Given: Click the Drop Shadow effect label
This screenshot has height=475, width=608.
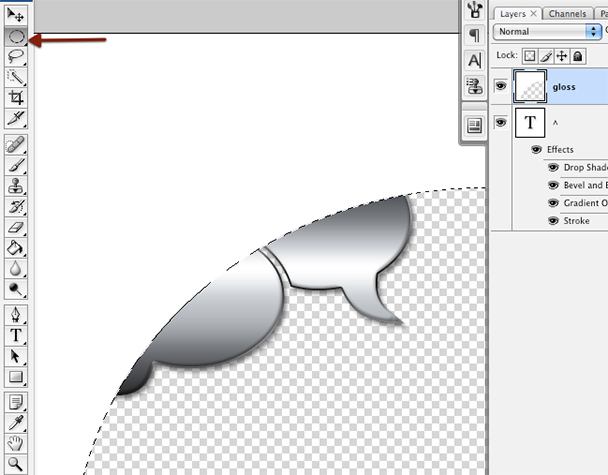Looking at the screenshot, I should tap(586, 167).
